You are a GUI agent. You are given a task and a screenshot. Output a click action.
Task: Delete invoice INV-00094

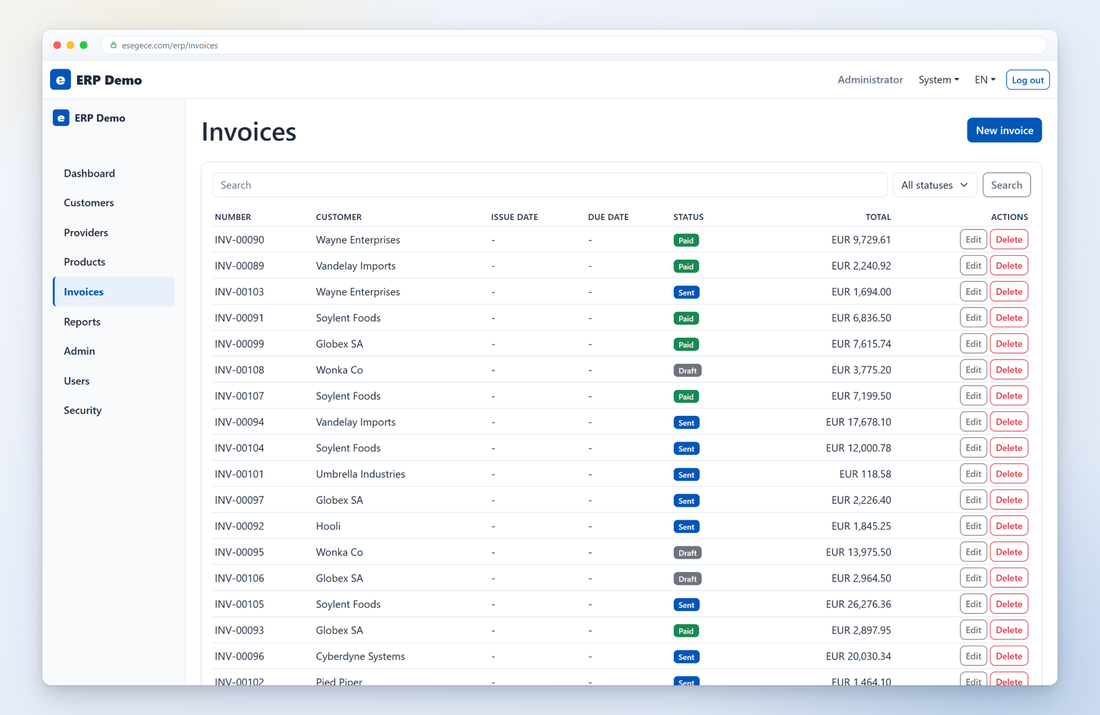click(1009, 422)
